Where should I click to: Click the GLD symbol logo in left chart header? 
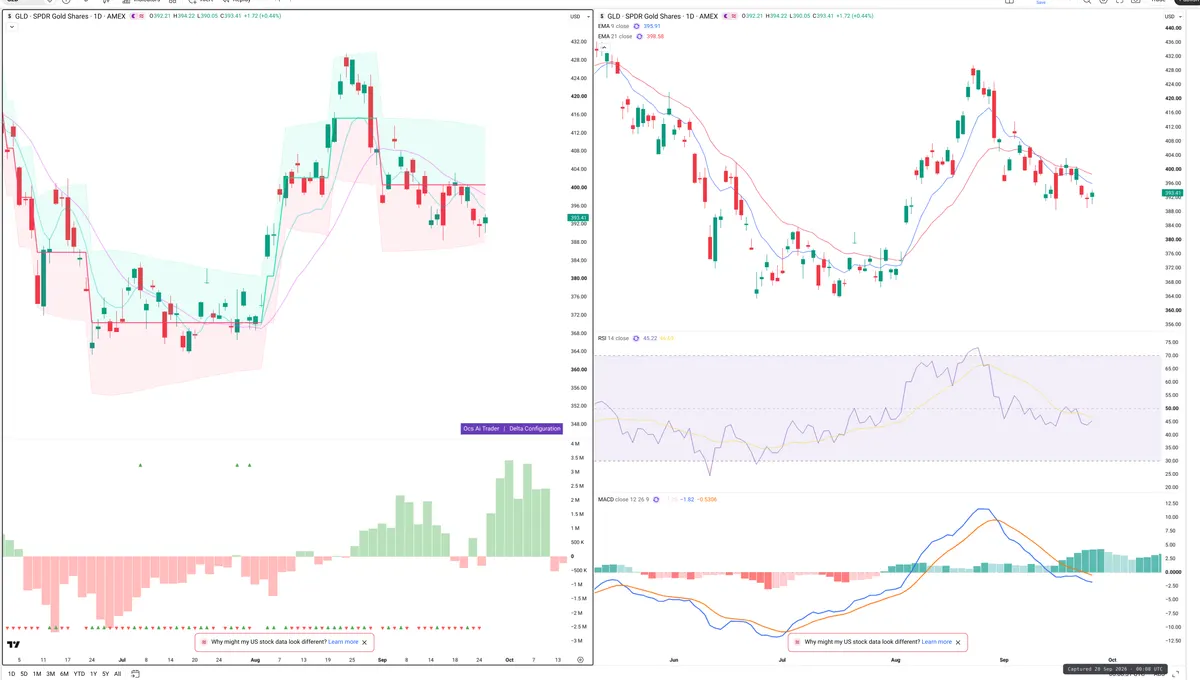9,17
